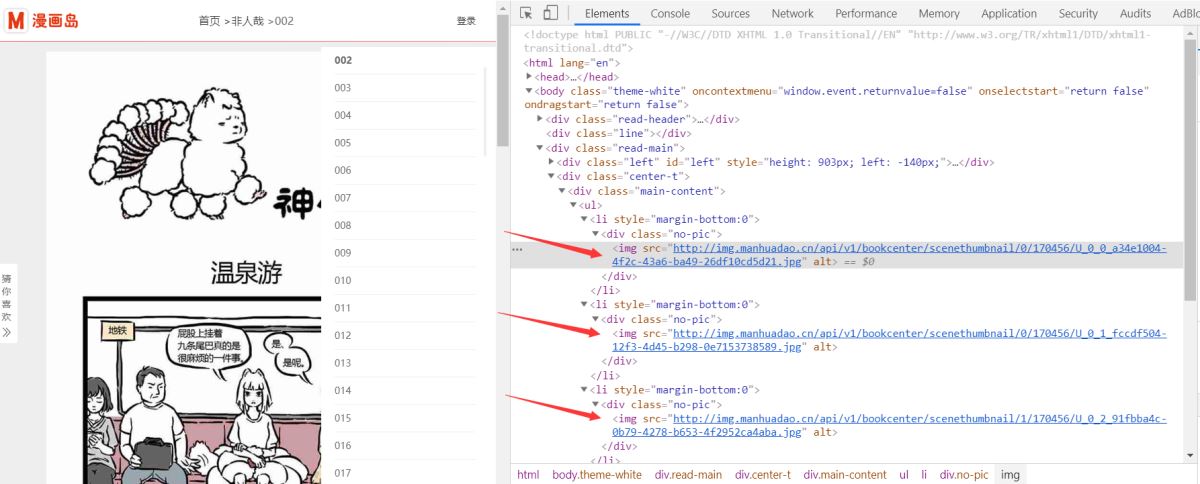Expand the 猜你喜欢 side panel arrows

point(7,332)
